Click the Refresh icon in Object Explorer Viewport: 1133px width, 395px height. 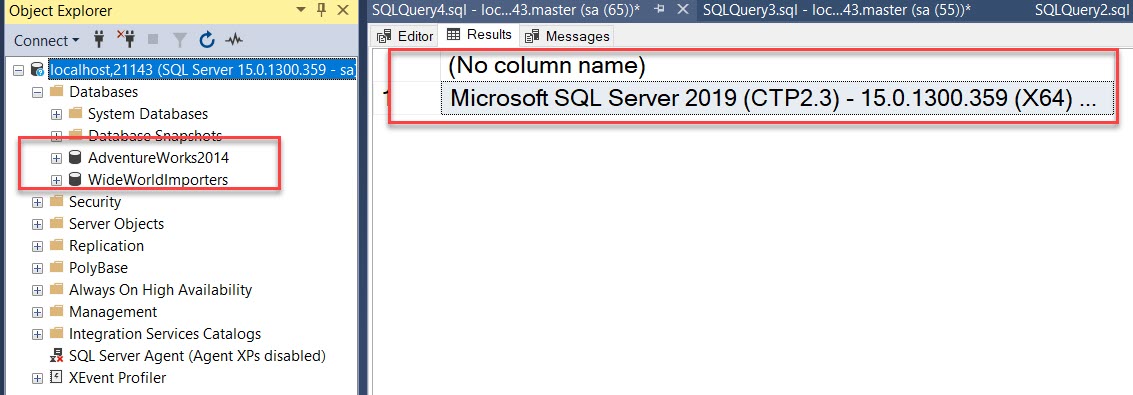[207, 40]
